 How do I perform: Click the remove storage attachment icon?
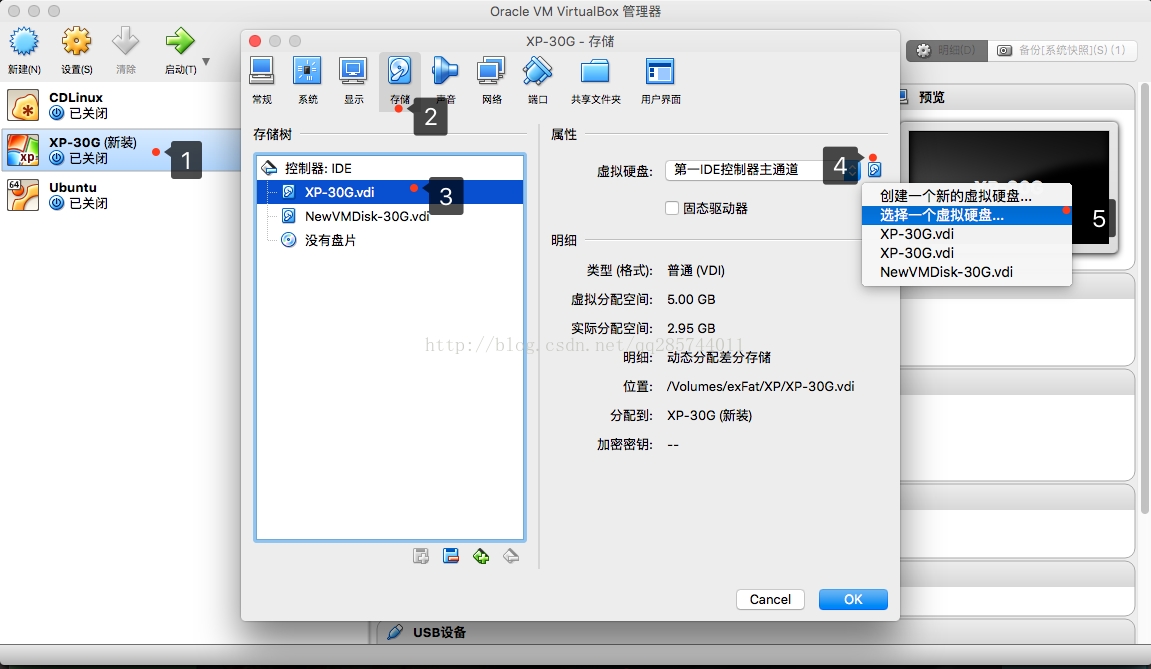(x=451, y=556)
